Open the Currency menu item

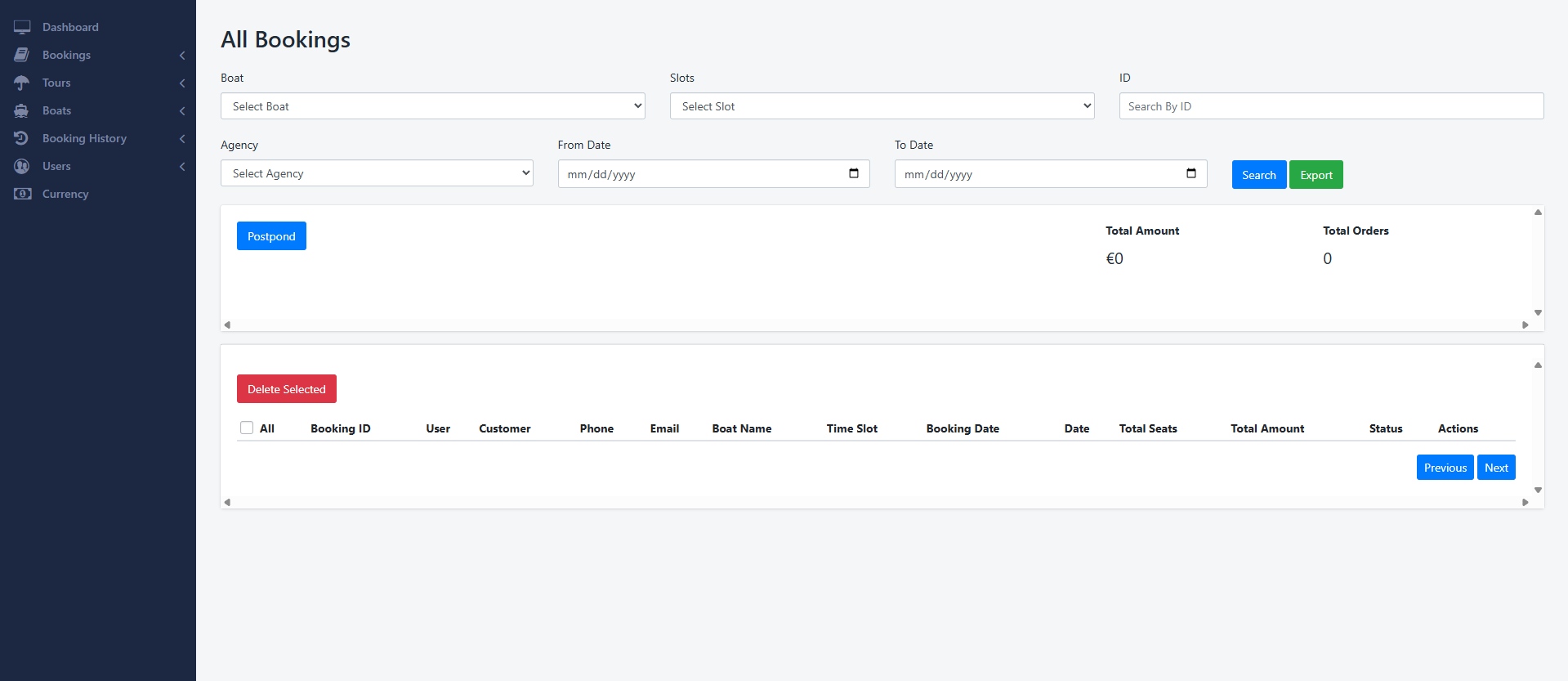point(65,194)
